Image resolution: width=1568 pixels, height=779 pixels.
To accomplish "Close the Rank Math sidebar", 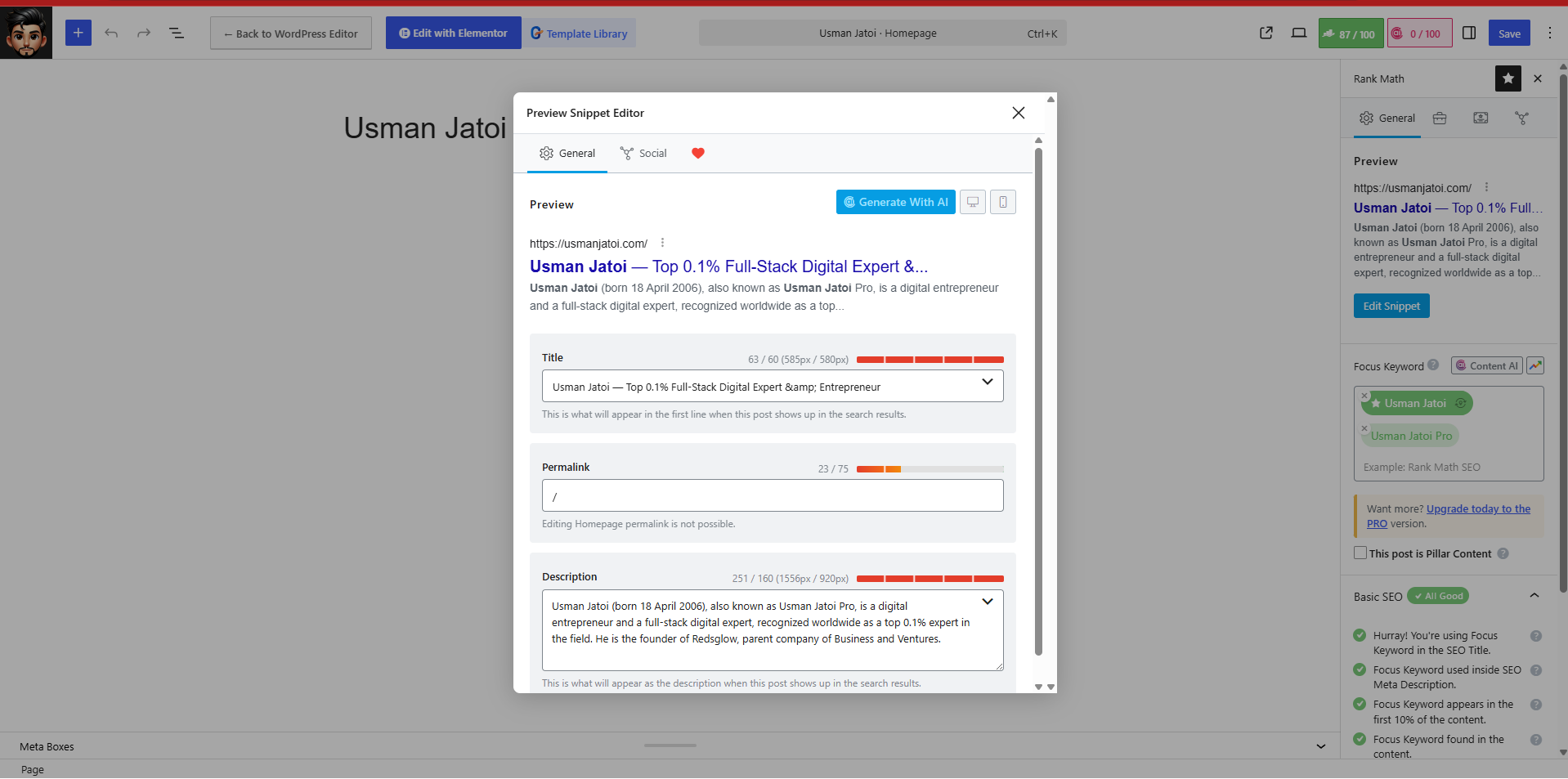I will point(1538,78).
